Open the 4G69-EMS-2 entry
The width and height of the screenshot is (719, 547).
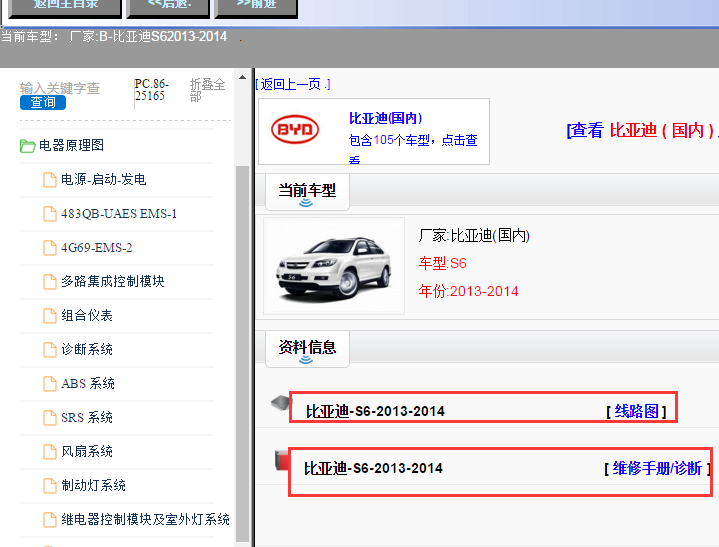(x=96, y=248)
